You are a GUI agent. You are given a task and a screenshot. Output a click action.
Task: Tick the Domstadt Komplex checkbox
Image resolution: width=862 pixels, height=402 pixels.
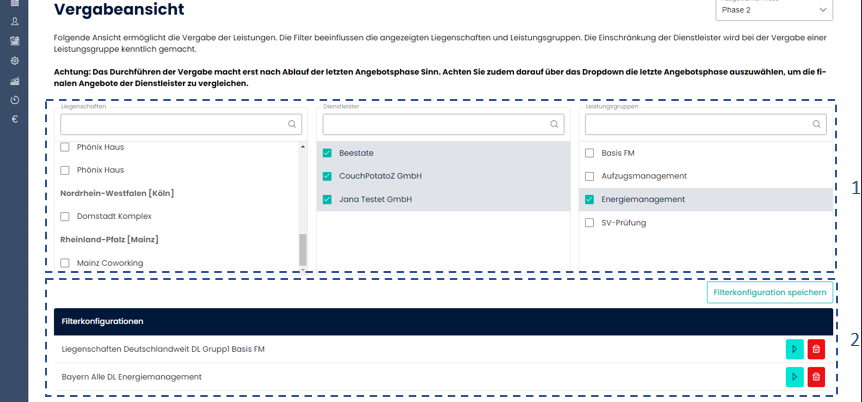coord(66,217)
